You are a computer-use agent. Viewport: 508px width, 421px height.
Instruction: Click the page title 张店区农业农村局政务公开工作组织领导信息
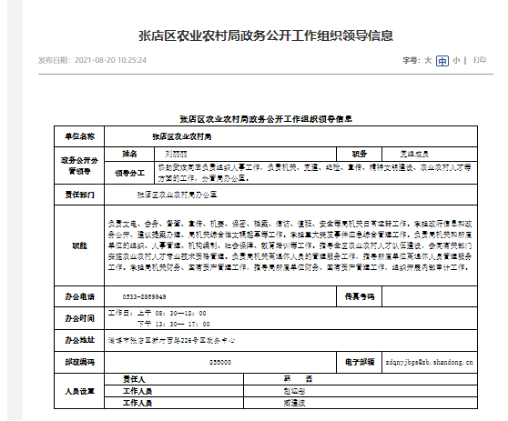[x=266, y=36]
